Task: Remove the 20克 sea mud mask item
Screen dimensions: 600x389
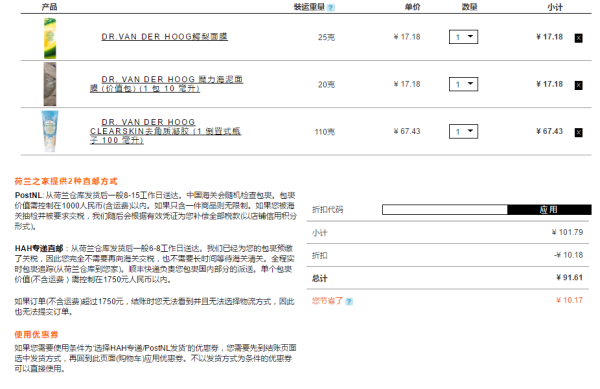Action: [x=578, y=85]
